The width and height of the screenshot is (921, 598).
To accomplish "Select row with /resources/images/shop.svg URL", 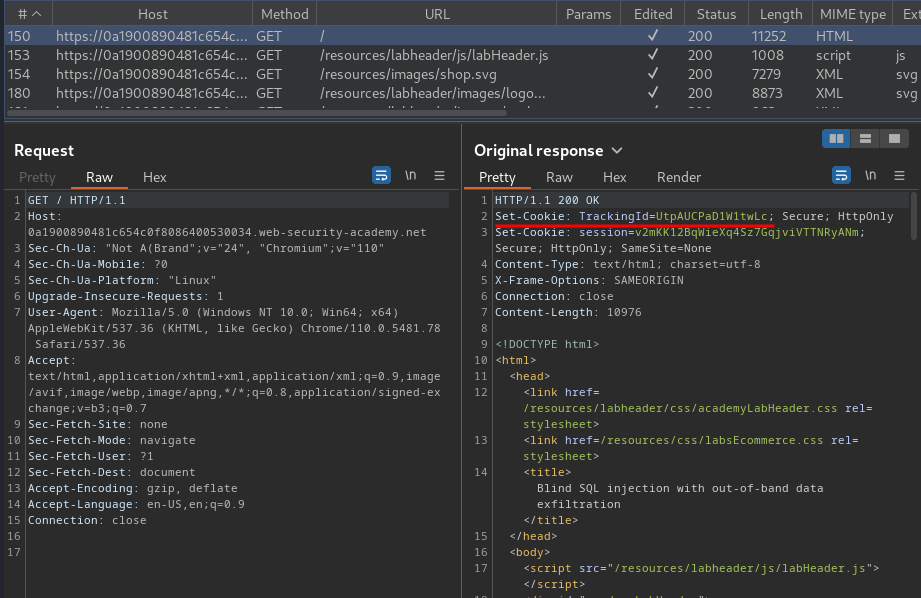I will click(462, 74).
